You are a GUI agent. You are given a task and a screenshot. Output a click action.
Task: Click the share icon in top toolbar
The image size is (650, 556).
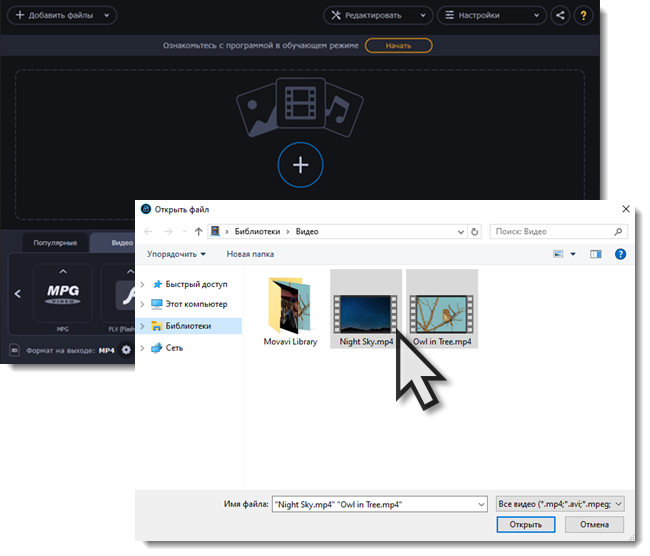coord(559,16)
